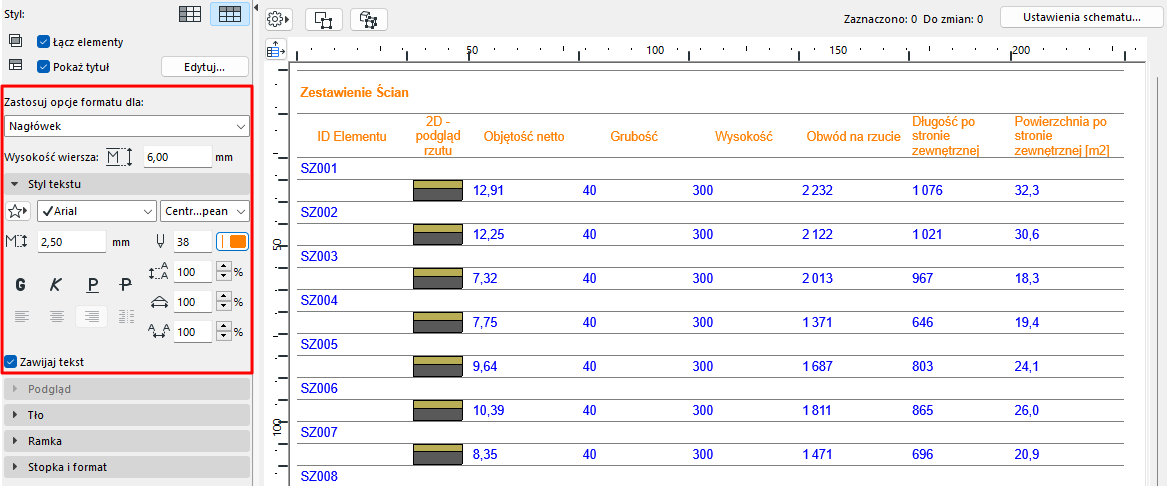This screenshot has width=1167, height=486.
Task: Disable the Zawijaj tekst checkbox
Action: [10, 362]
